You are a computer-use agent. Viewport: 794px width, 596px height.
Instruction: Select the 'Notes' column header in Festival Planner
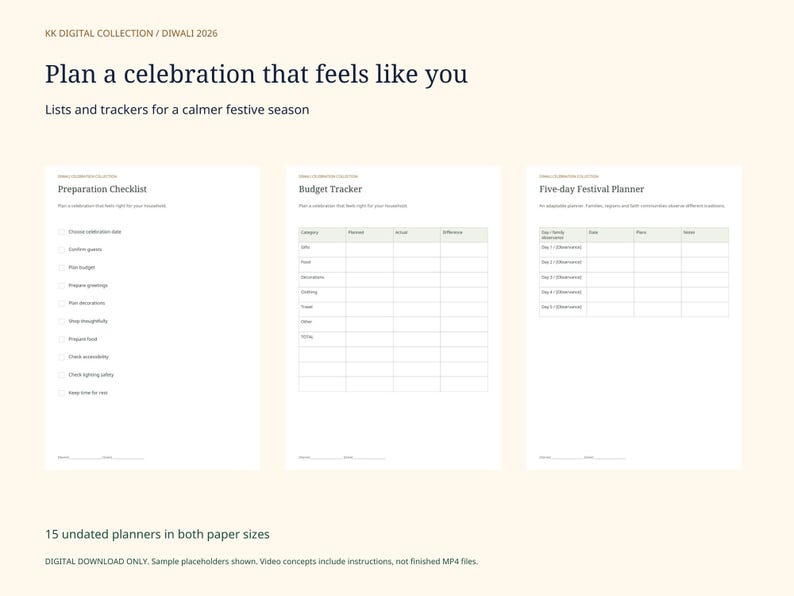coord(705,234)
